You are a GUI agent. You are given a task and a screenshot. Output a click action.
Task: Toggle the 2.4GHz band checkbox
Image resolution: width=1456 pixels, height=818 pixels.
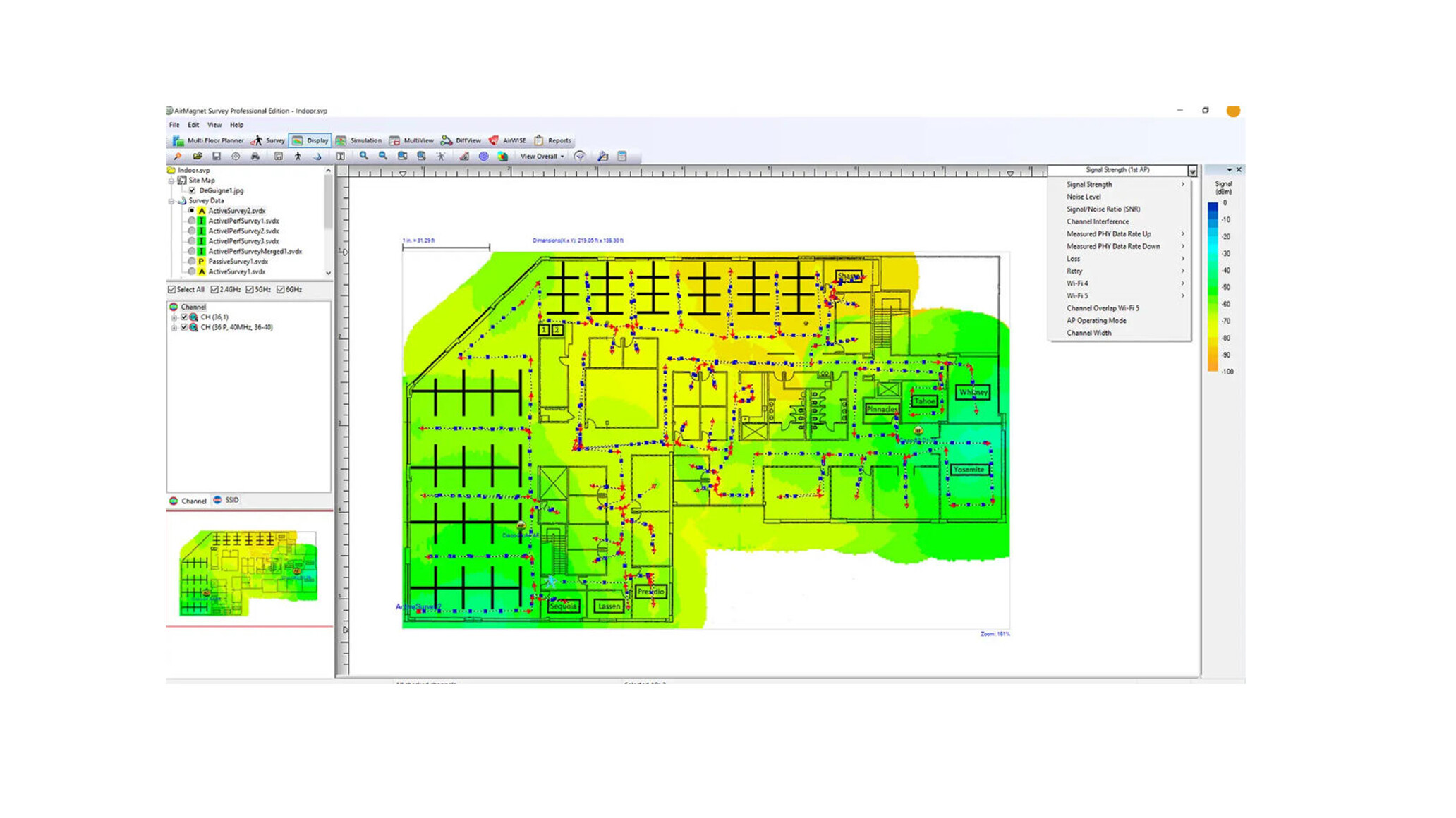[214, 290]
